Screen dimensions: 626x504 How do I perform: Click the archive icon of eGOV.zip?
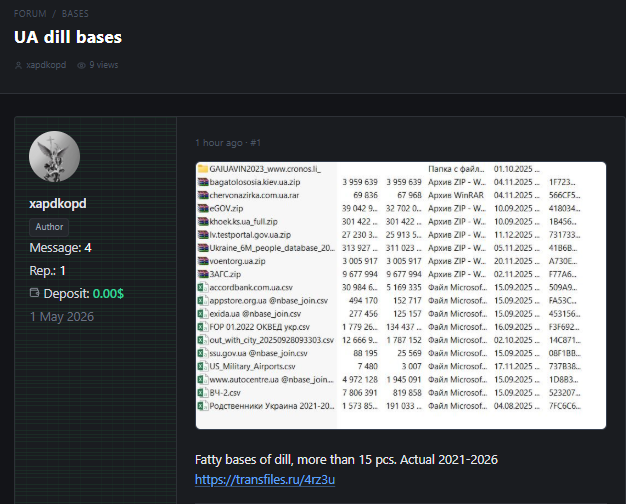(203, 208)
